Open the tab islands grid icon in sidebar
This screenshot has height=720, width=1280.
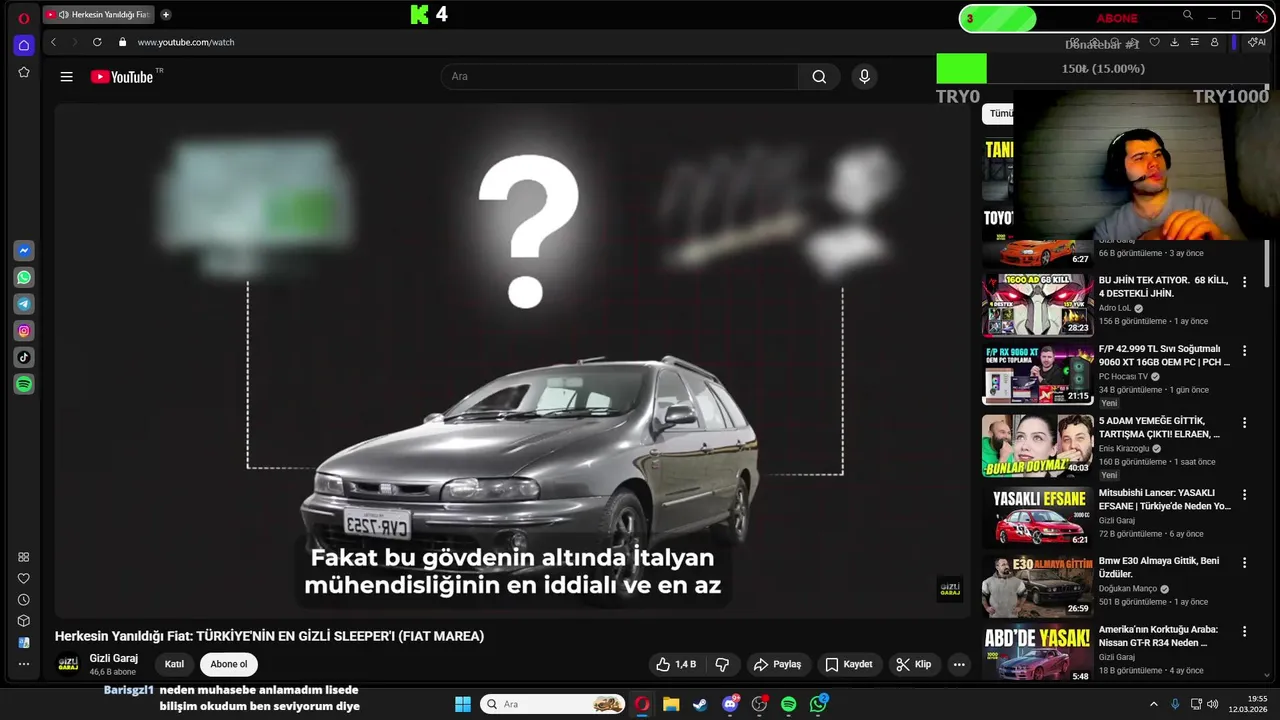(x=24, y=557)
